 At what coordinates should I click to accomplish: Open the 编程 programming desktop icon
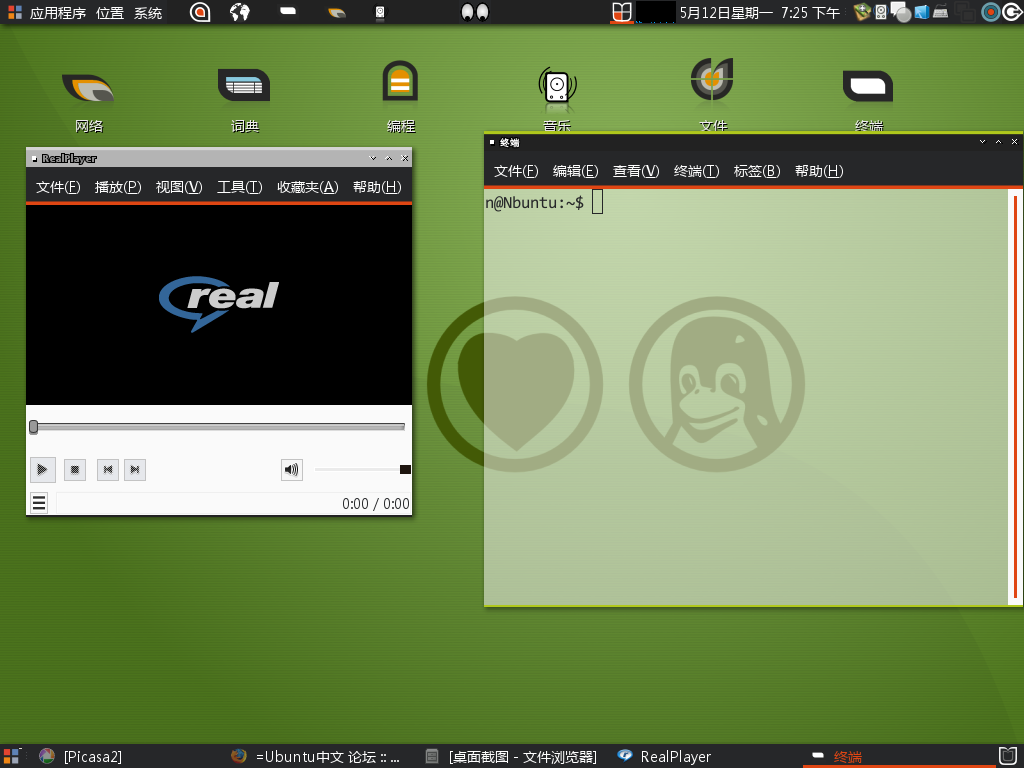[x=400, y=82]
